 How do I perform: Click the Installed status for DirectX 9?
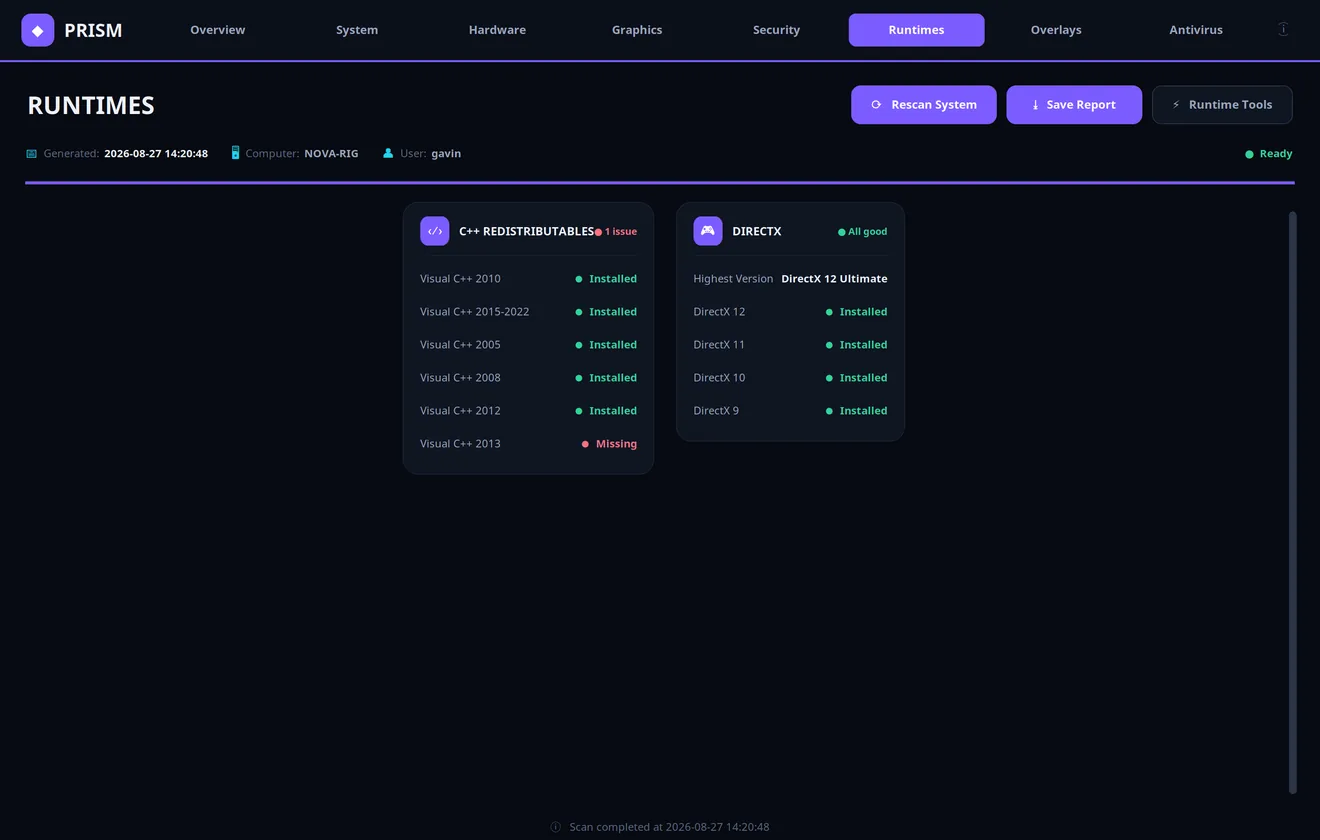point(857,411)
